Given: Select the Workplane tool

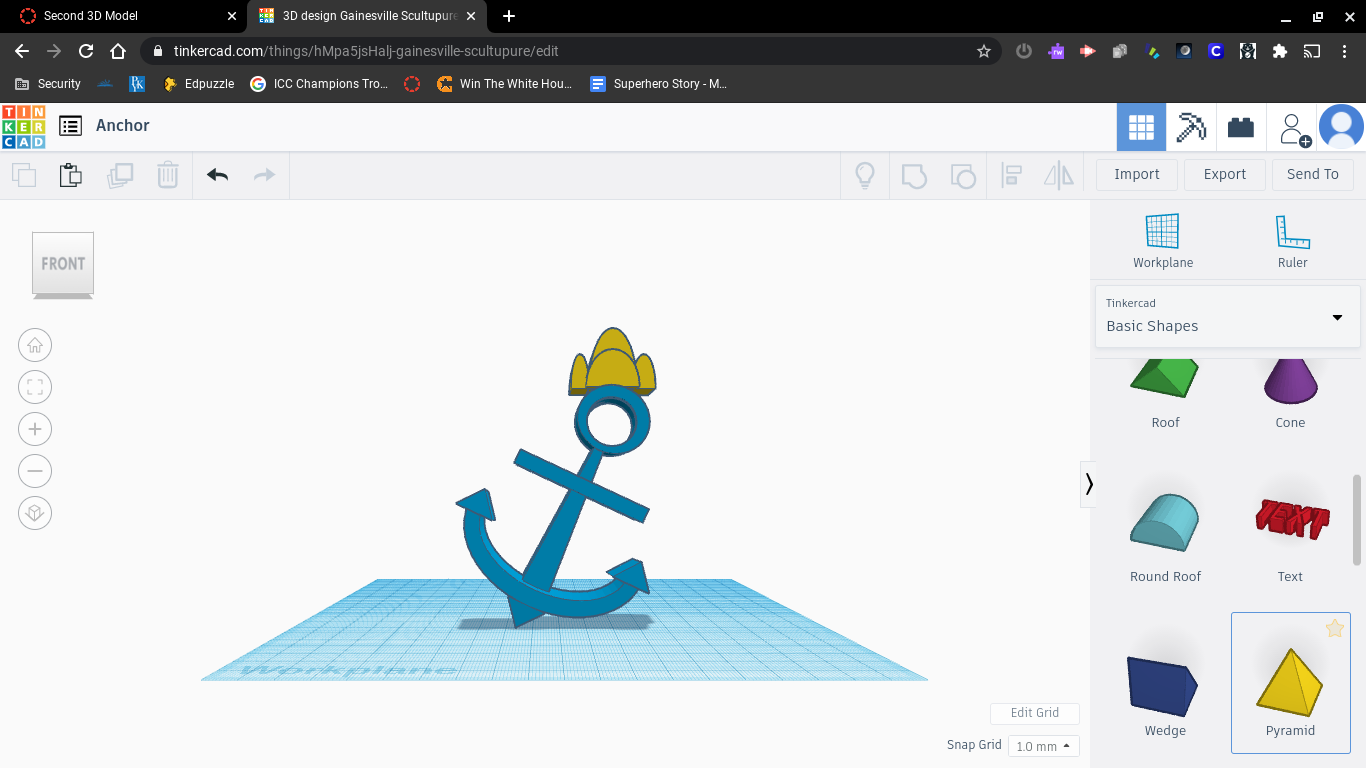Looking at the screenshot, I should [x=1162, y=241].
